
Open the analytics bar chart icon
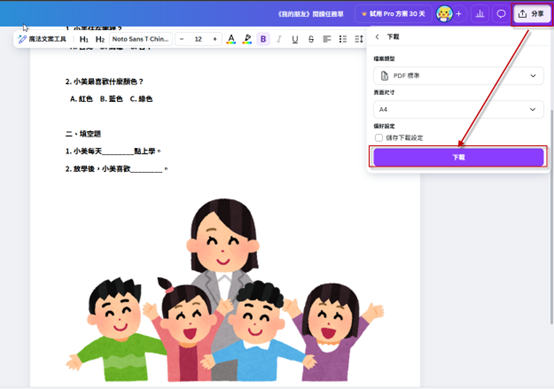pyautogui.click(x=479, y=14)
